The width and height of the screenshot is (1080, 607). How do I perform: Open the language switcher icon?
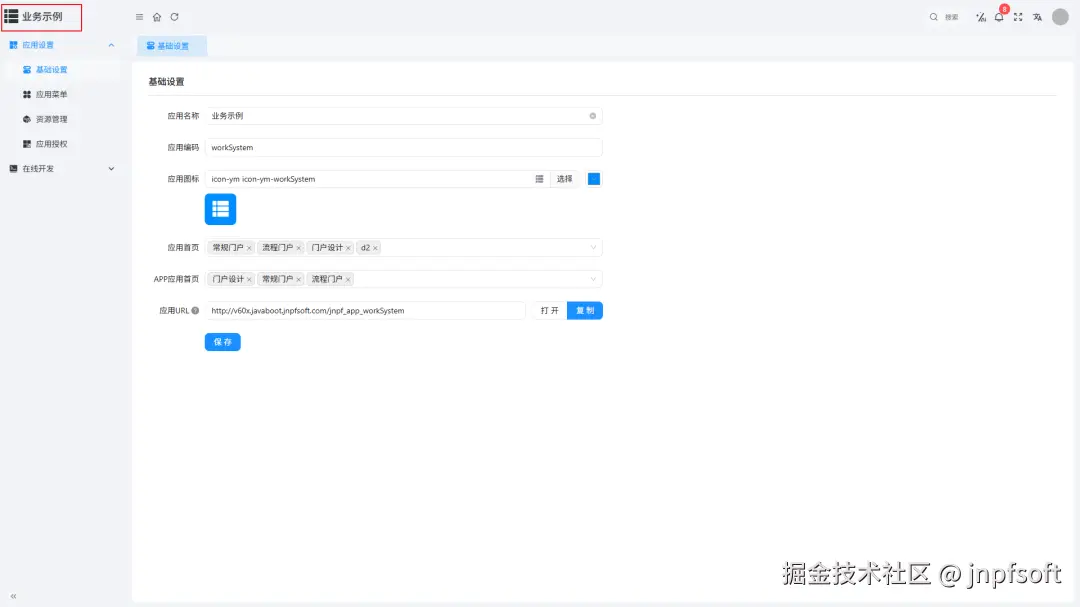coord(1038,17)
